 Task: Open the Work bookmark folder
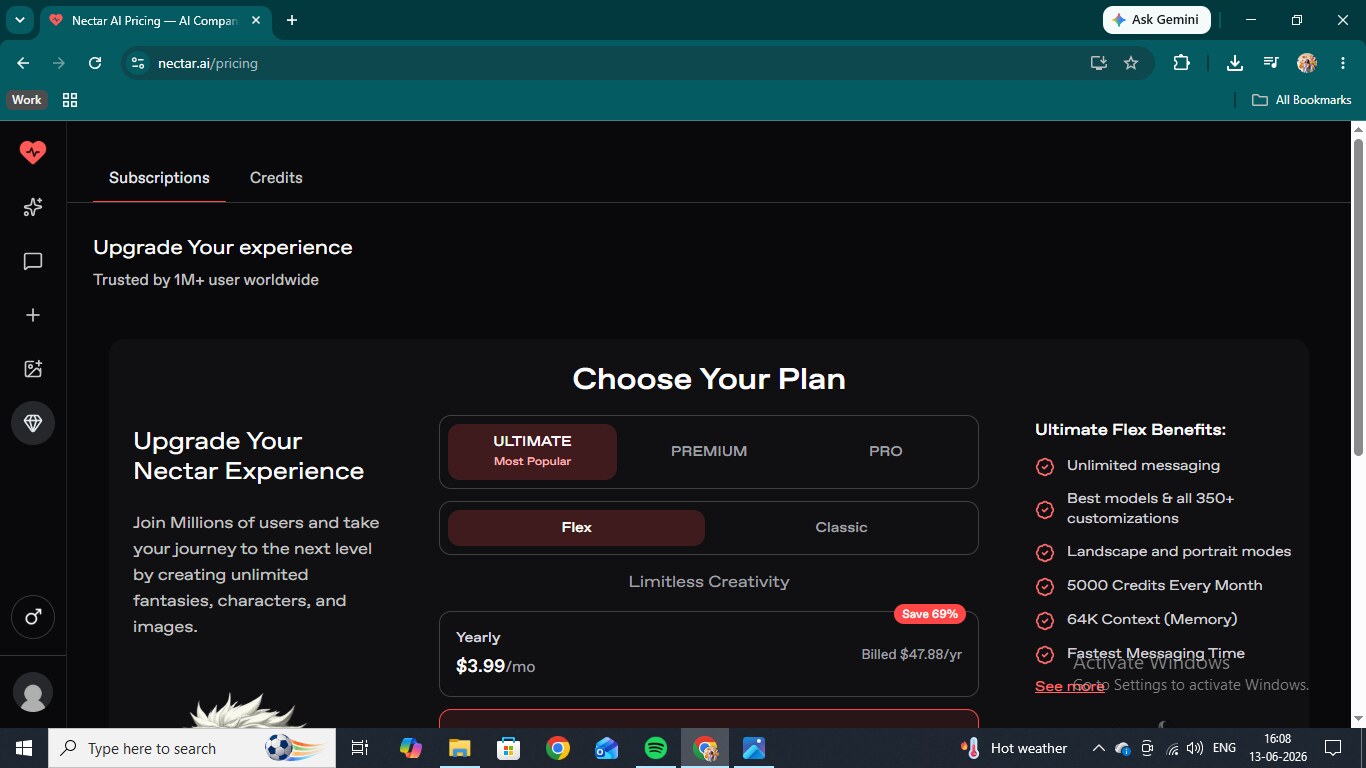pyautogui.click(x=27, y=100)
